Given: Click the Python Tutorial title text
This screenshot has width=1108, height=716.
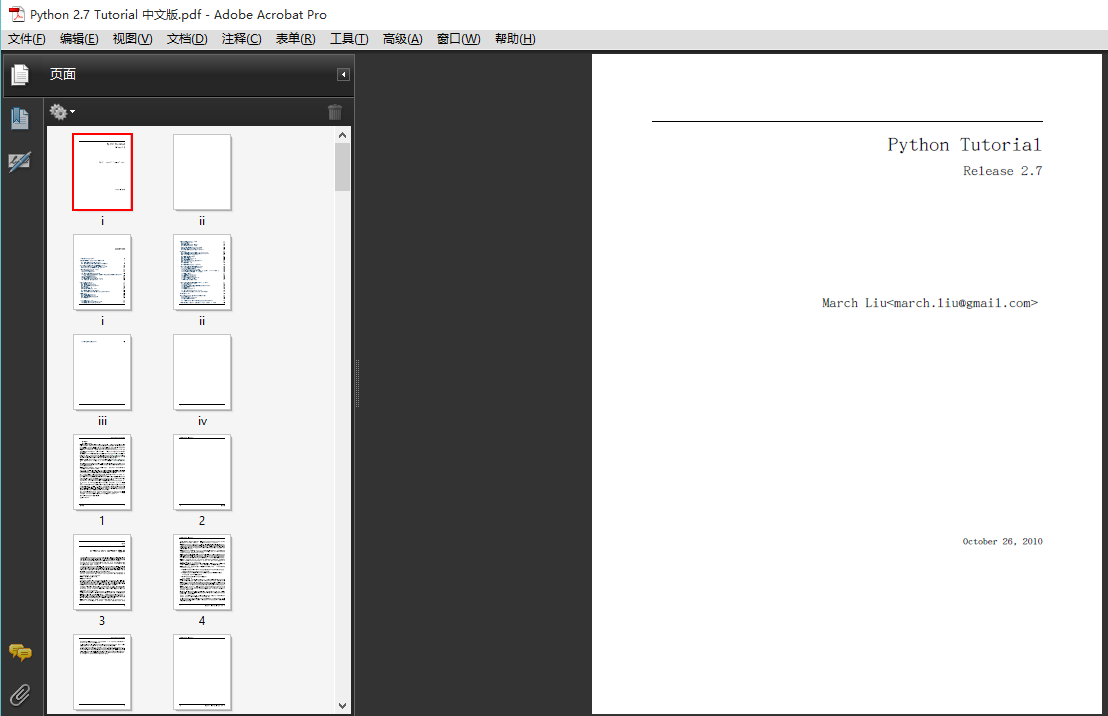Looking at the screenshot, I should coord(965,145).
